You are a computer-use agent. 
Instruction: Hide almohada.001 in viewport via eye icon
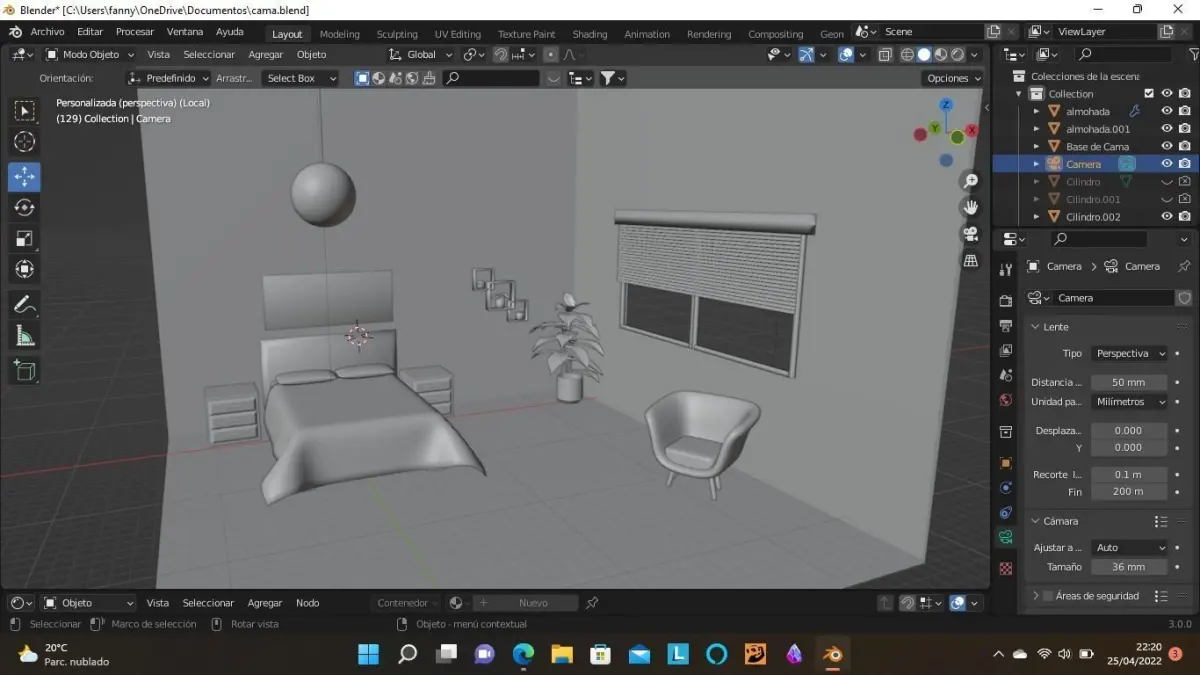pos(1166,129)
